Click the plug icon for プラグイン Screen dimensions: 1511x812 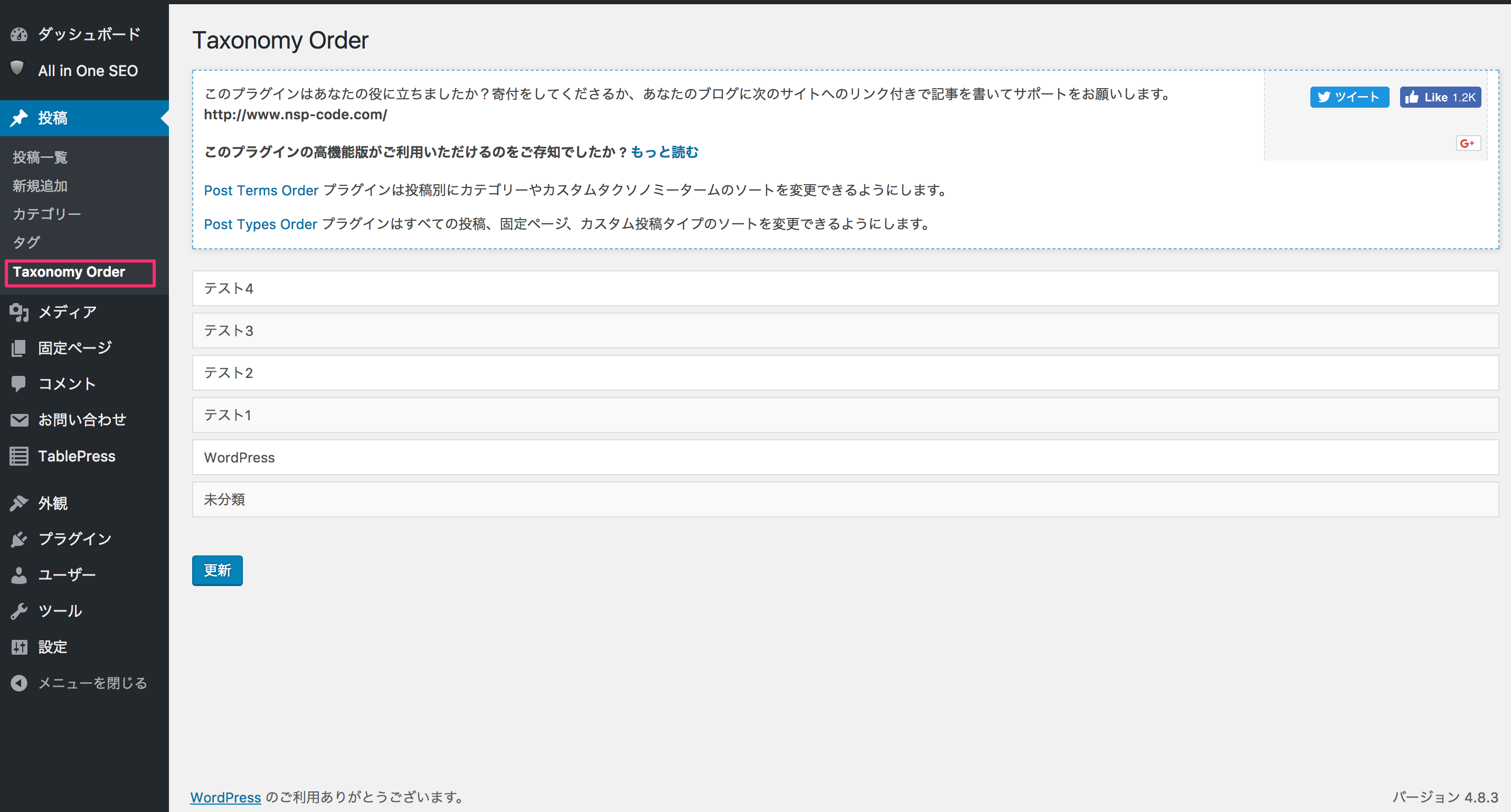click(19, 539)
